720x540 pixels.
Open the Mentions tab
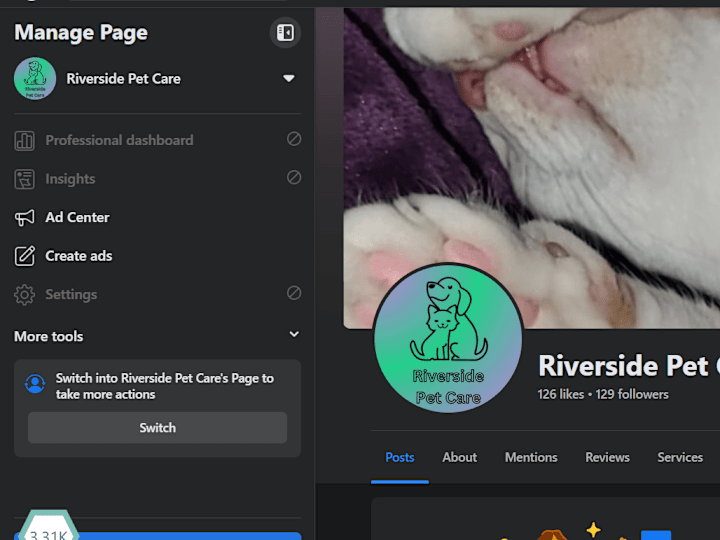531,457
